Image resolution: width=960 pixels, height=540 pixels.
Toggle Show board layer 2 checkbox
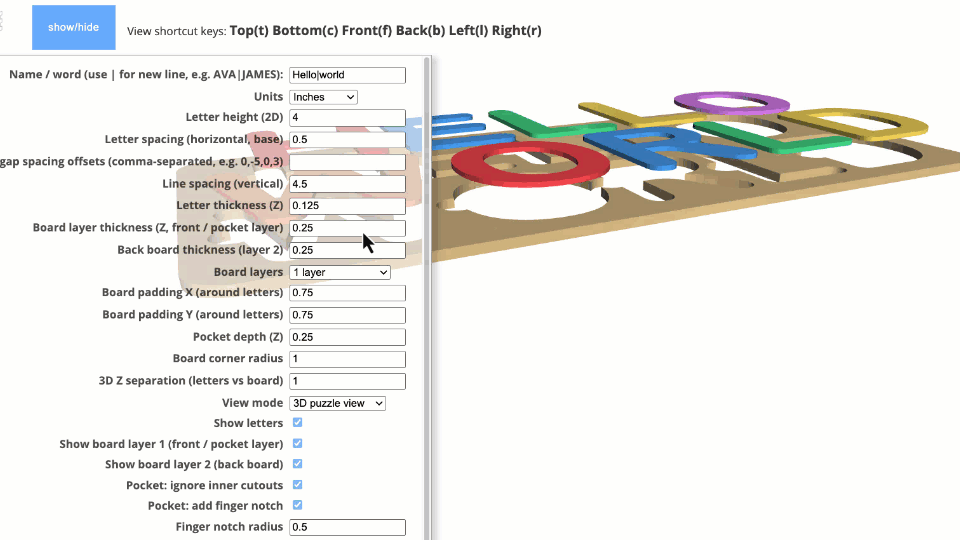[297, 464]
